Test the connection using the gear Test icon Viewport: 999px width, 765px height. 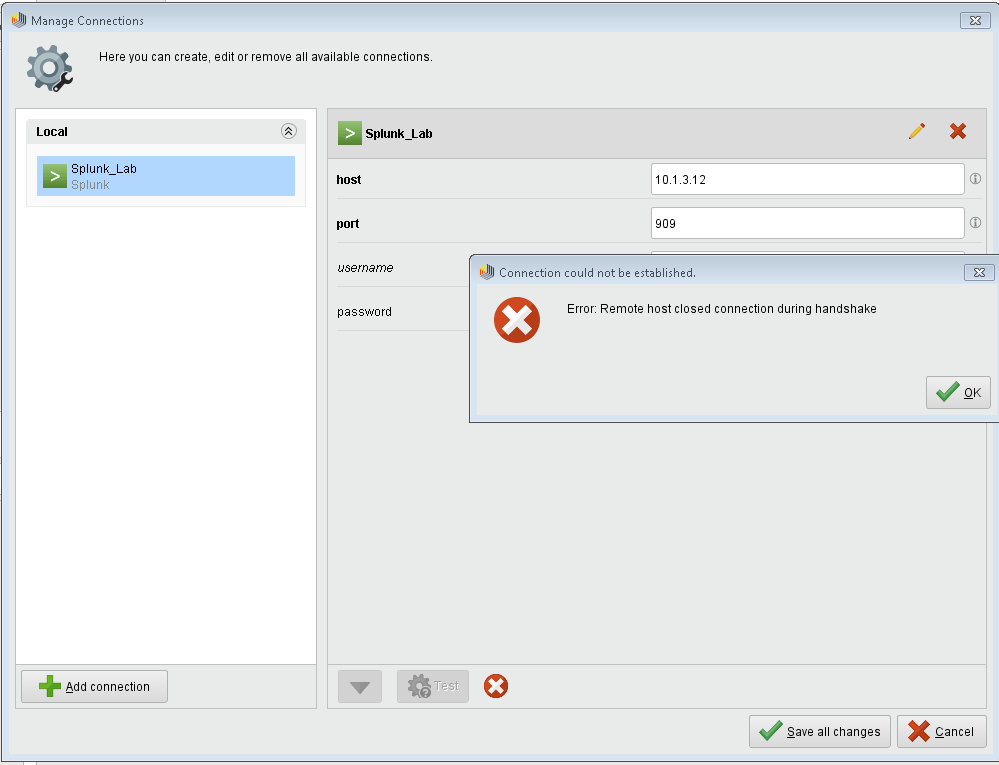432,686
